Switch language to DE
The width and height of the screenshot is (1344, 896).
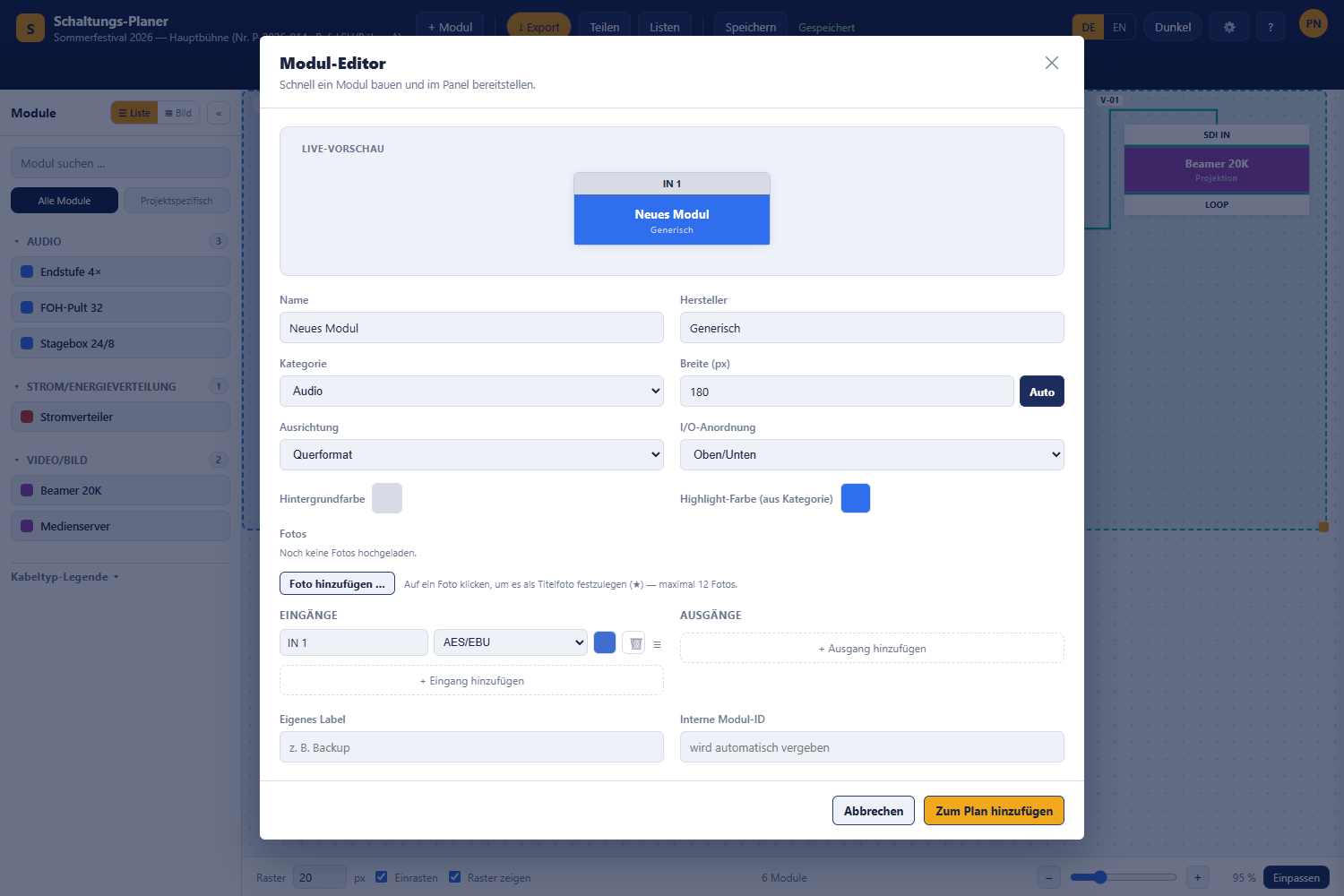coord(1089,27)
